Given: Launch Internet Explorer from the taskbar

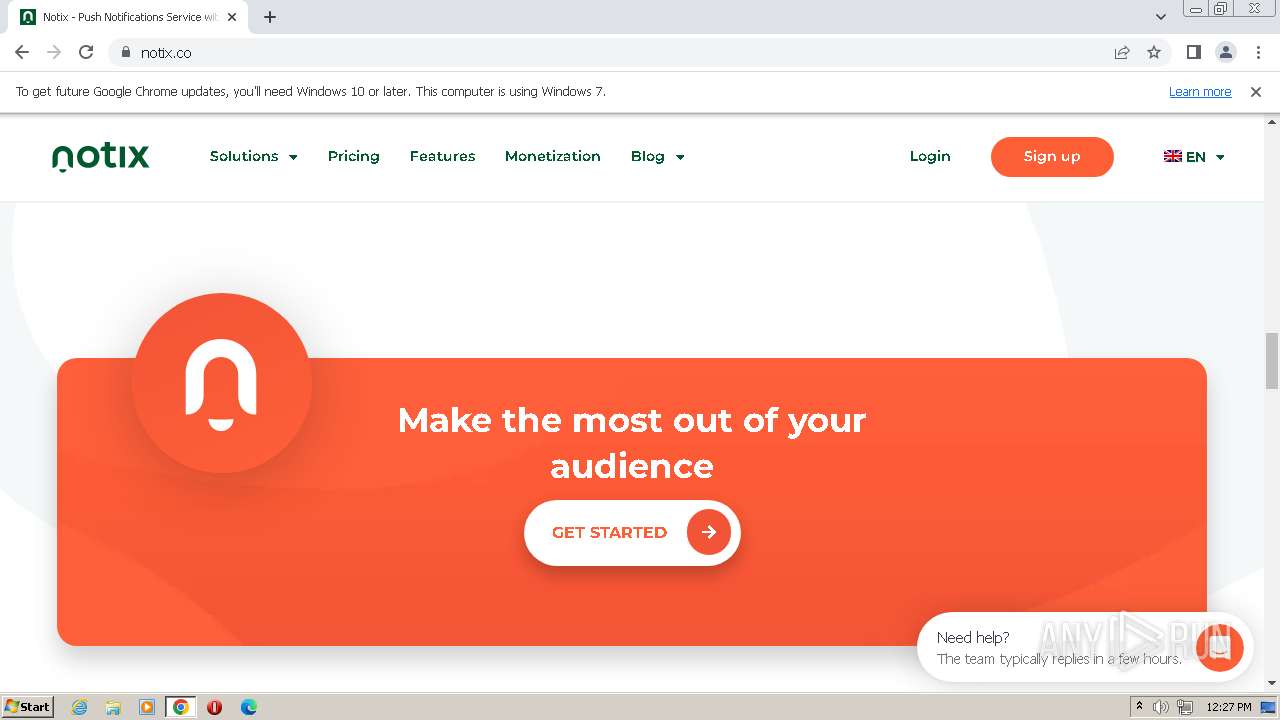Looking at the screenshot, I should [80, 707].
